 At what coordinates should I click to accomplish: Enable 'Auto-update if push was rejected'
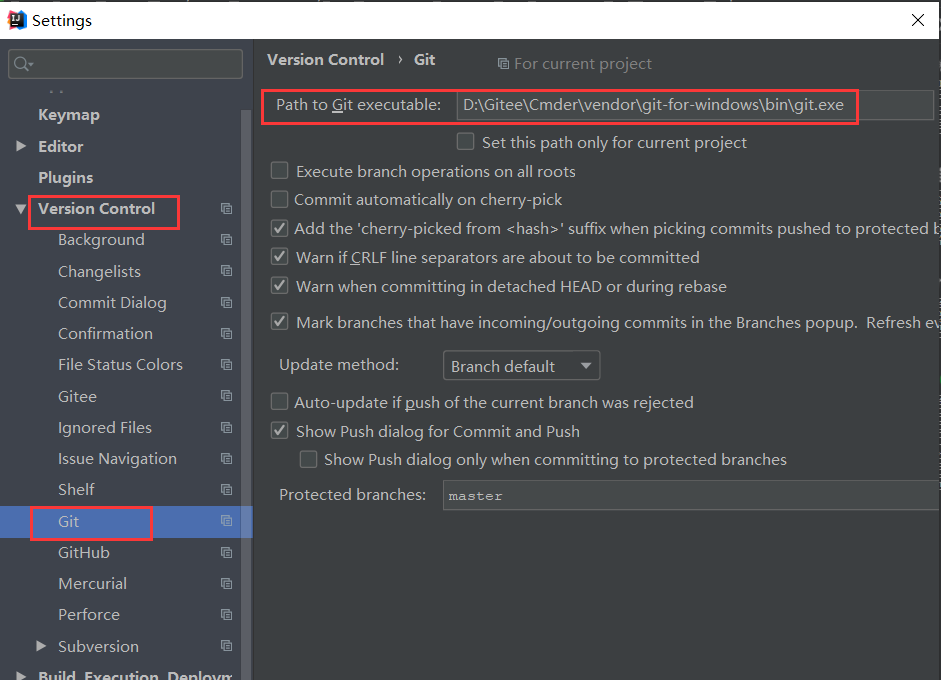click(280, 402)
